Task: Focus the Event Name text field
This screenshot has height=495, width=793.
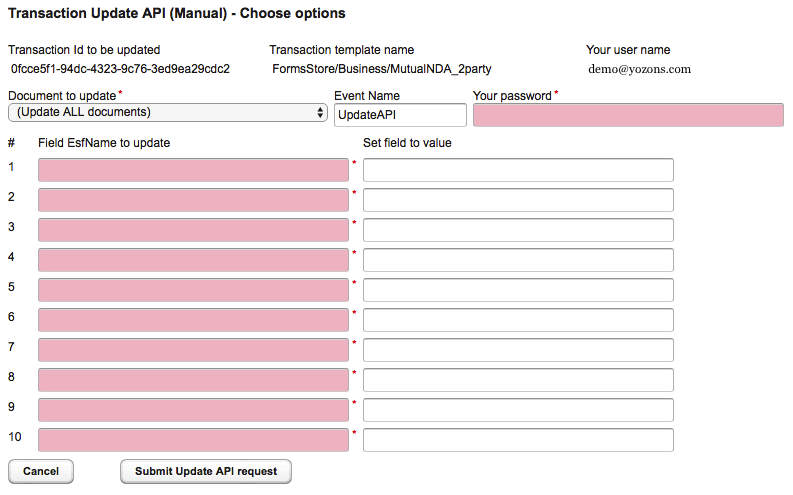Action: [x=399, y=115]
